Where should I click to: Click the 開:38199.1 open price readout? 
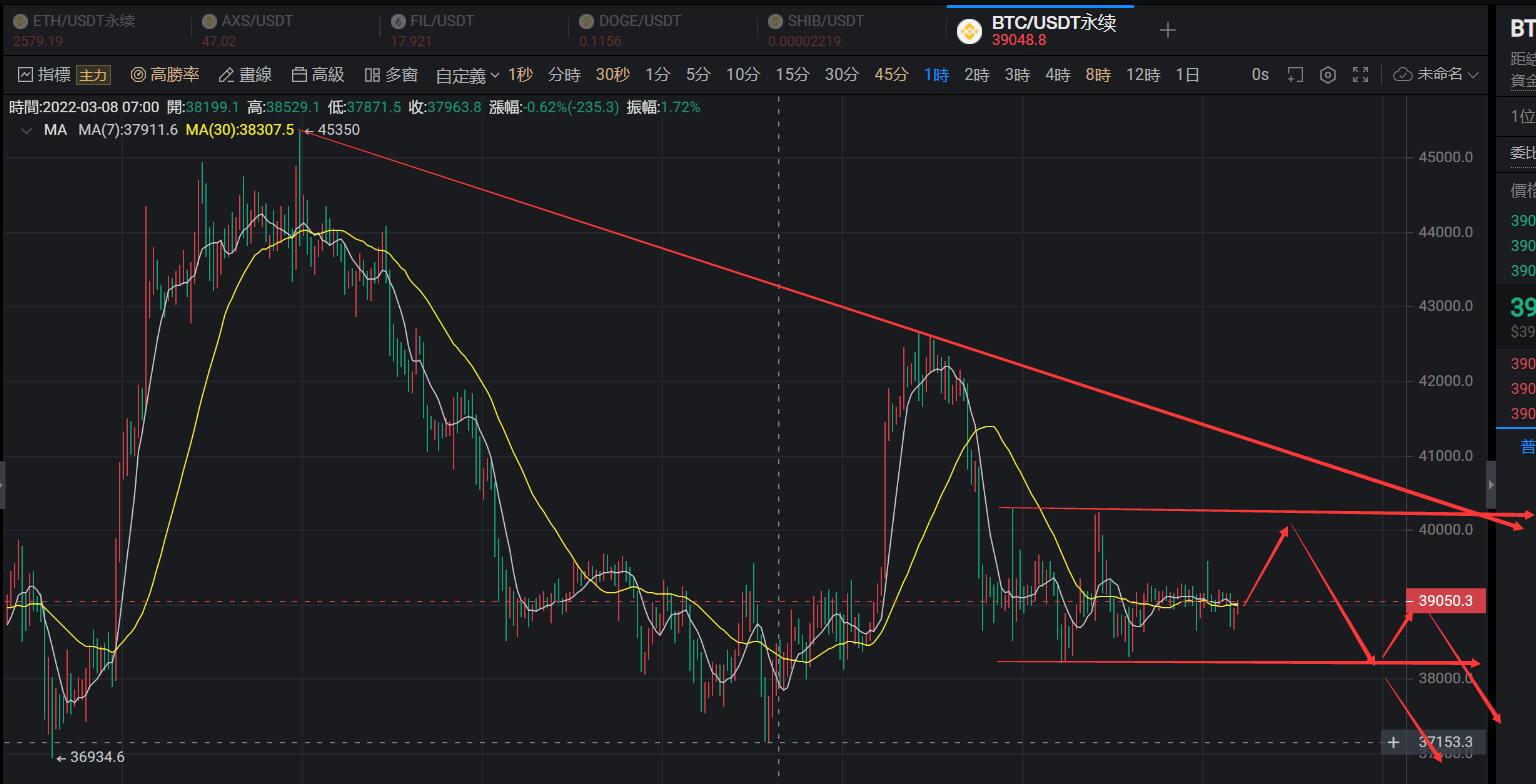(203, 107)
